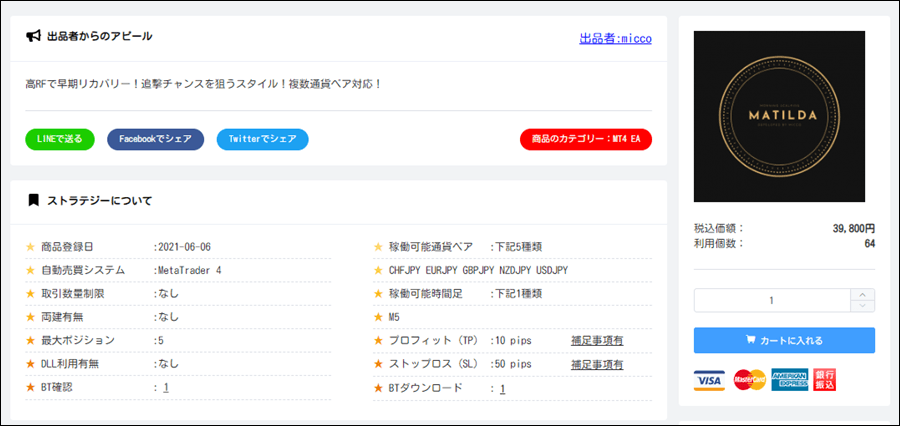
Task: Click the star icon beside M5
Action: point(378,317)
